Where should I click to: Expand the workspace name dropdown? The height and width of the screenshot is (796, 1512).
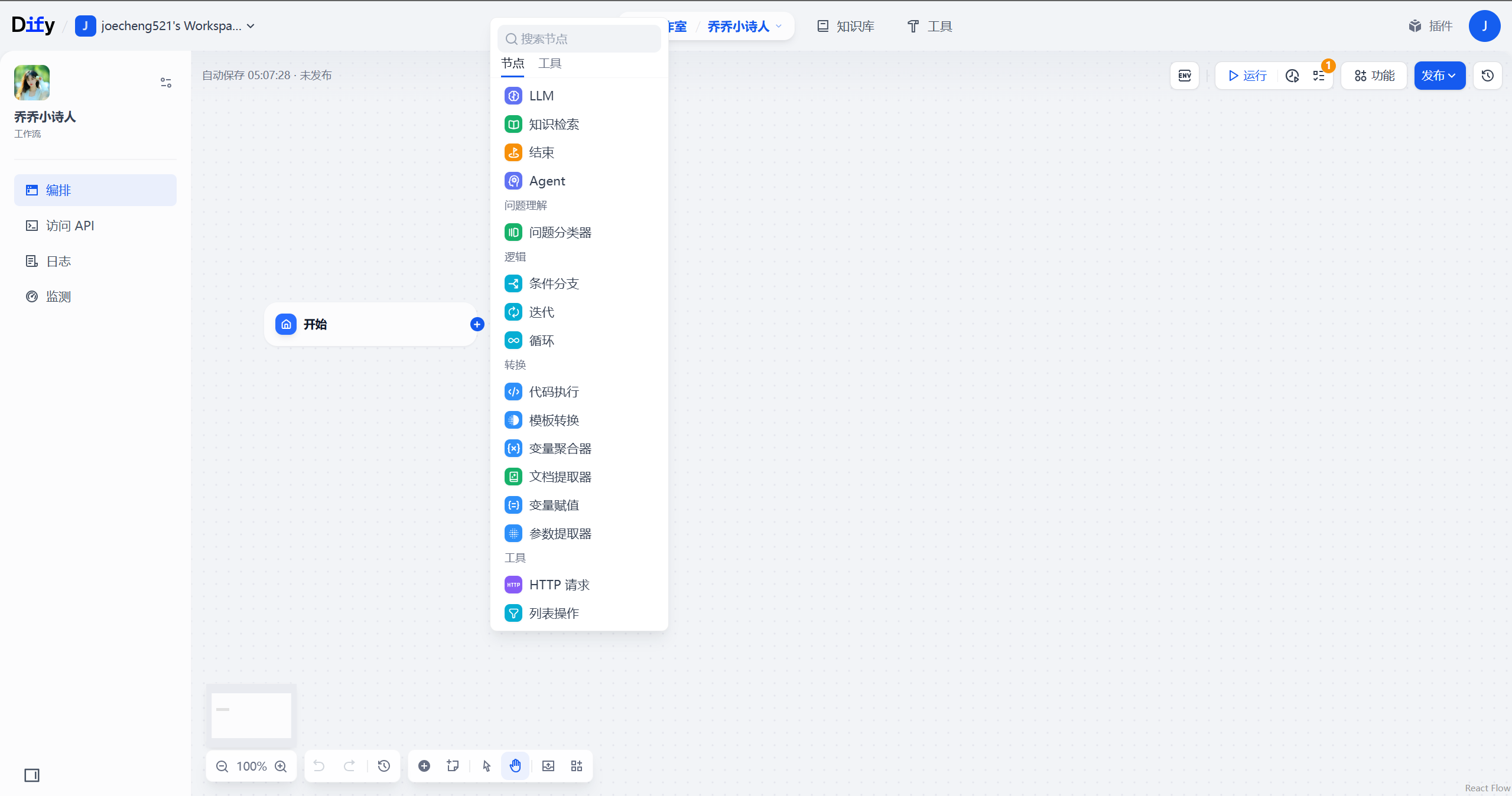coord(251,26)
